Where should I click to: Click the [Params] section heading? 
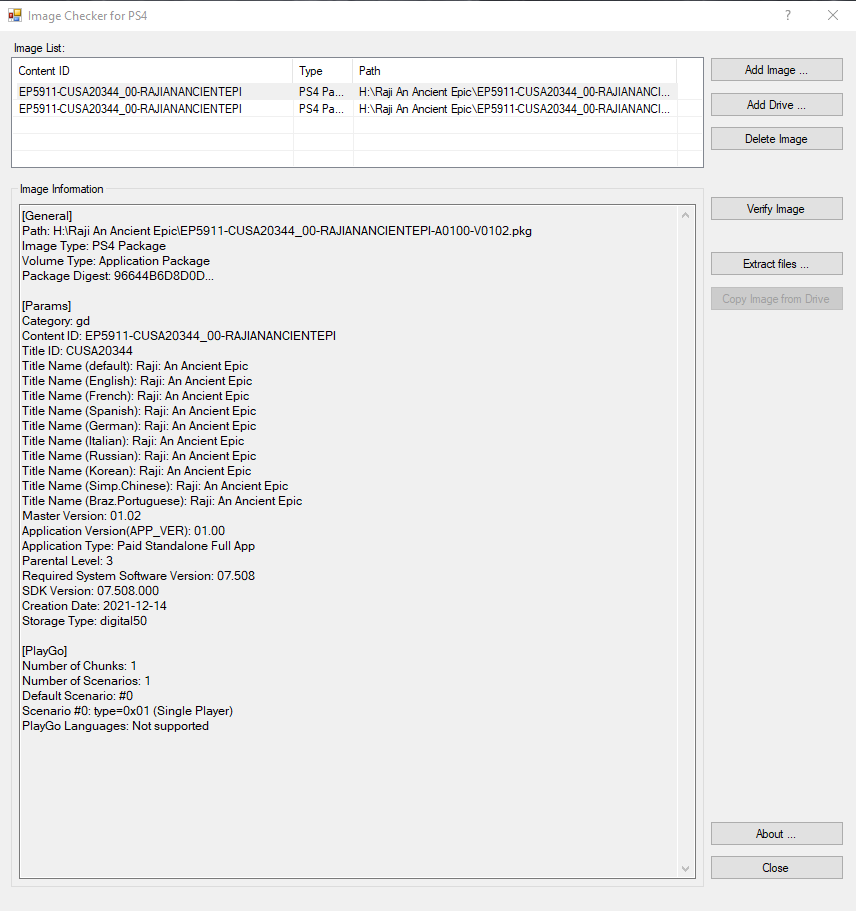(x=46, y=306)
